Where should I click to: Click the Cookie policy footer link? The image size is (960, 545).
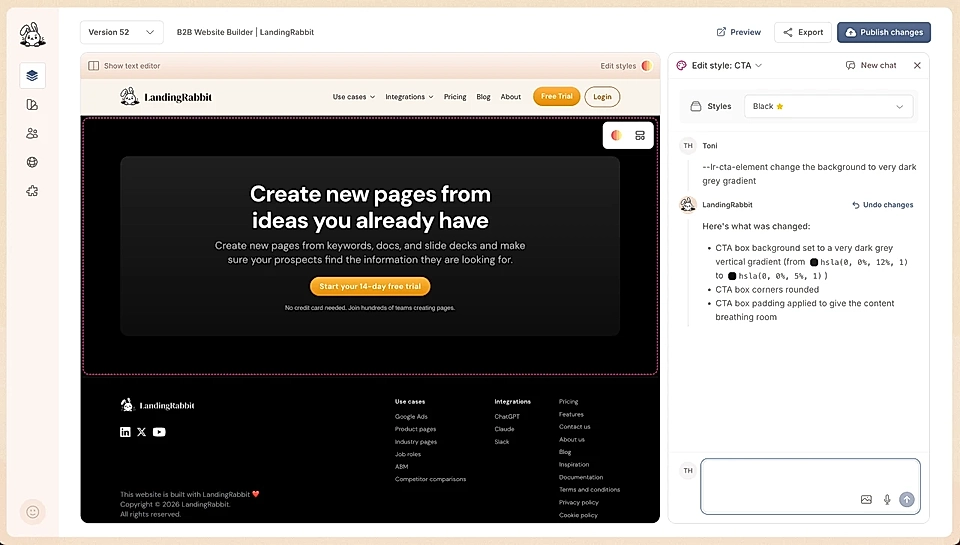[x=578, y=515]
